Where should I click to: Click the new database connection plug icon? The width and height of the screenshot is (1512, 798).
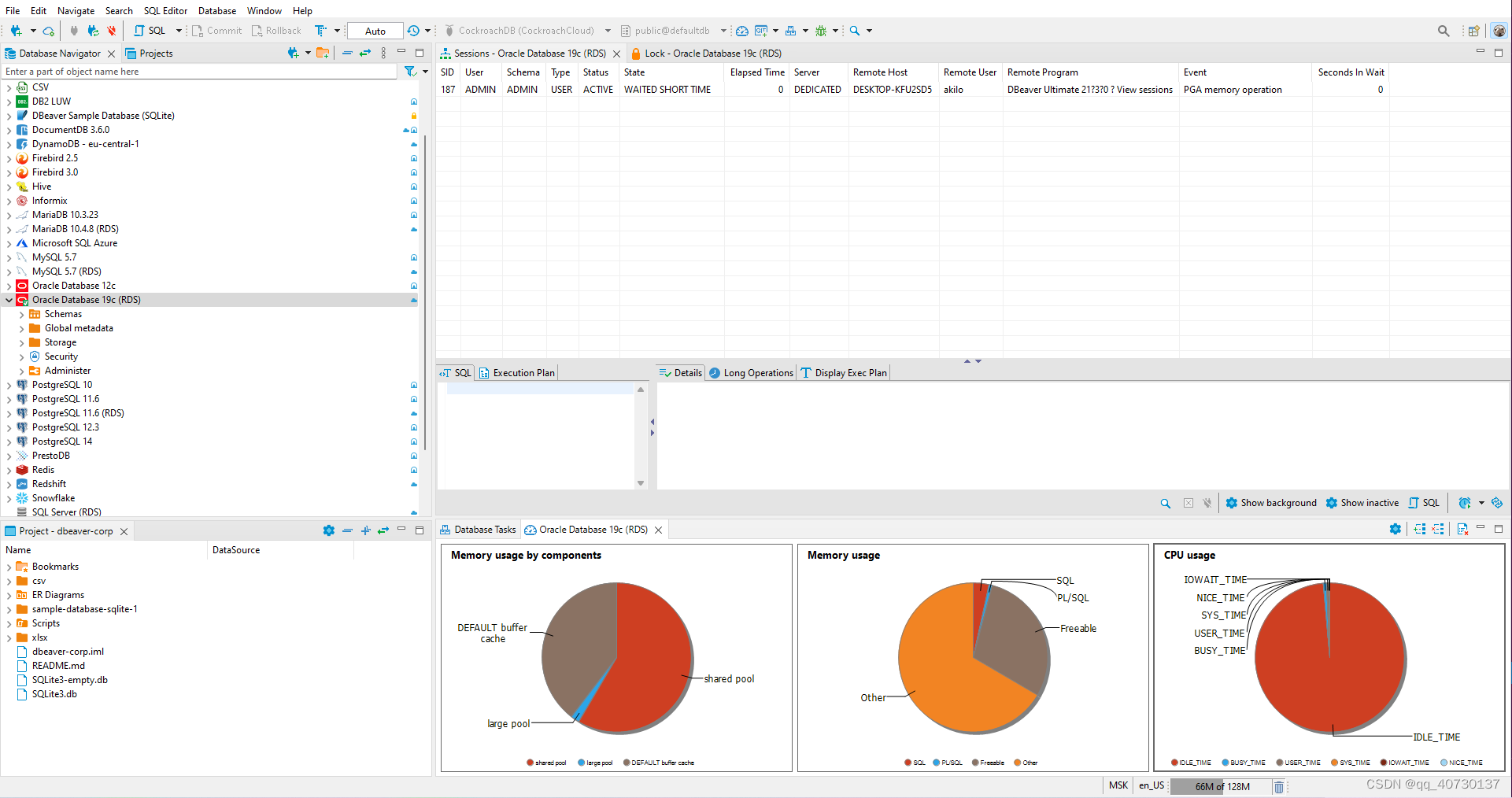[16, 31]
